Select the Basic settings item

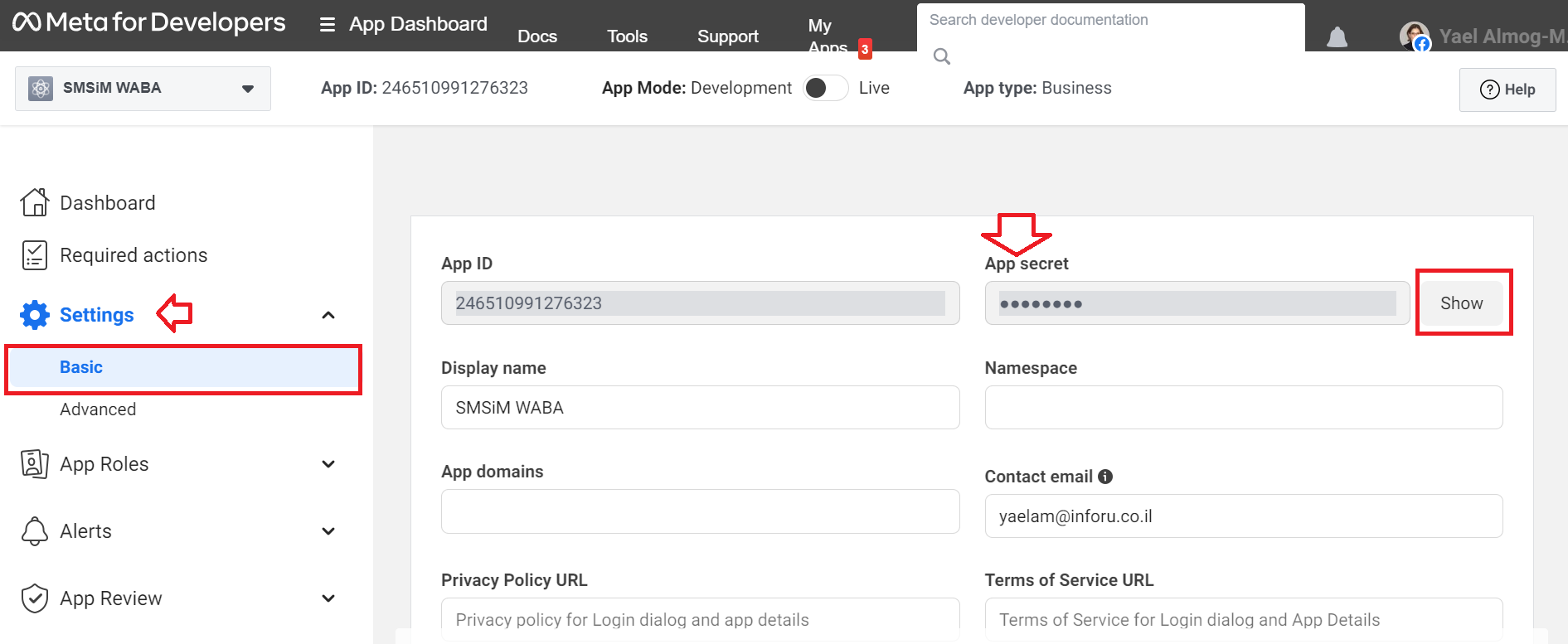[183, 369]
